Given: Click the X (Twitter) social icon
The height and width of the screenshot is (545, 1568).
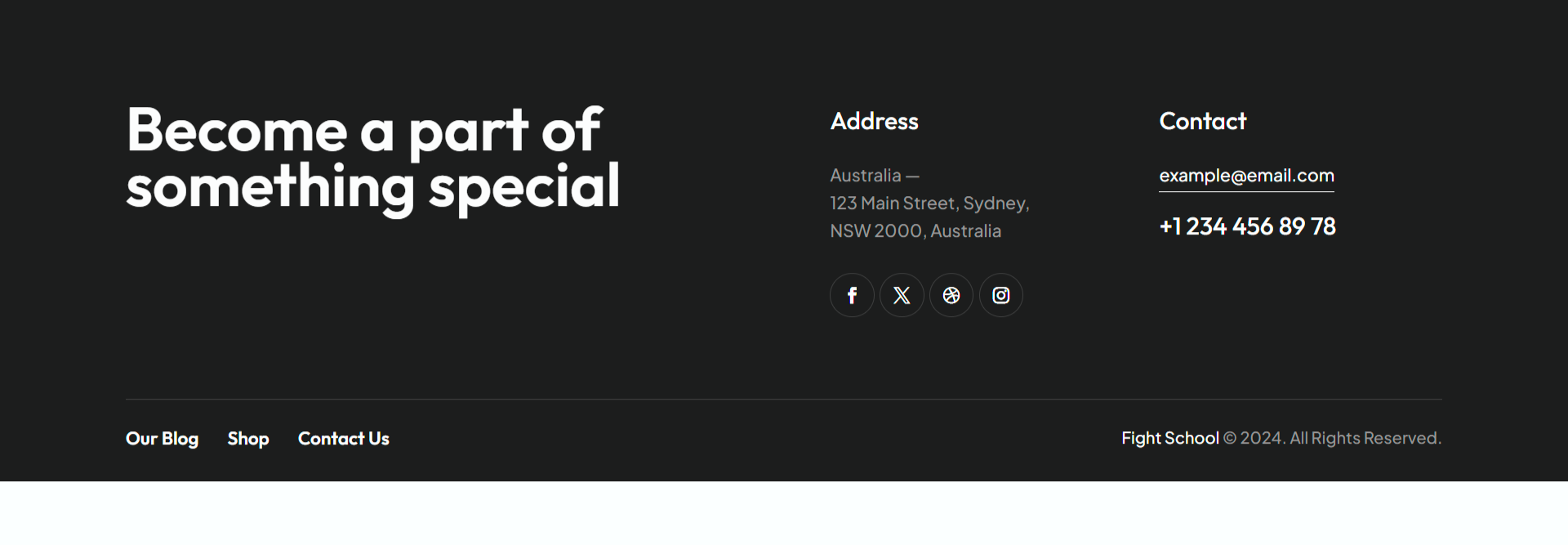Looking at the screenshot, I should pos(902,295).
